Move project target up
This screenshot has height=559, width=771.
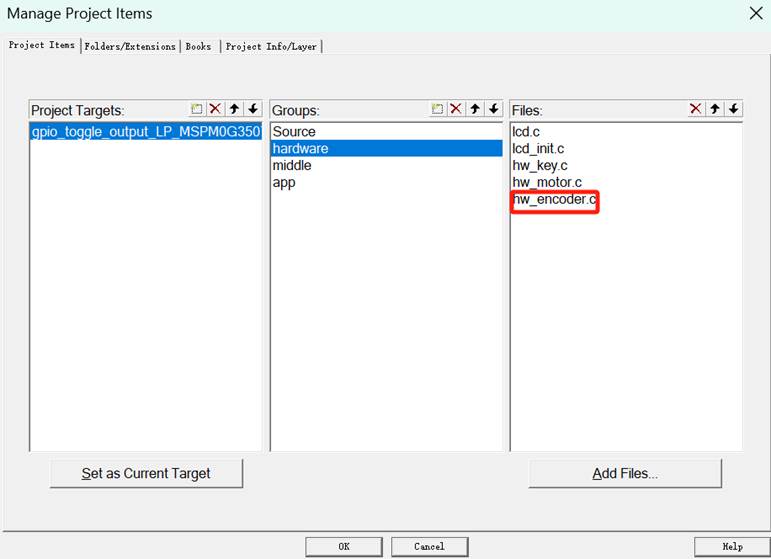tap(235, 109)
